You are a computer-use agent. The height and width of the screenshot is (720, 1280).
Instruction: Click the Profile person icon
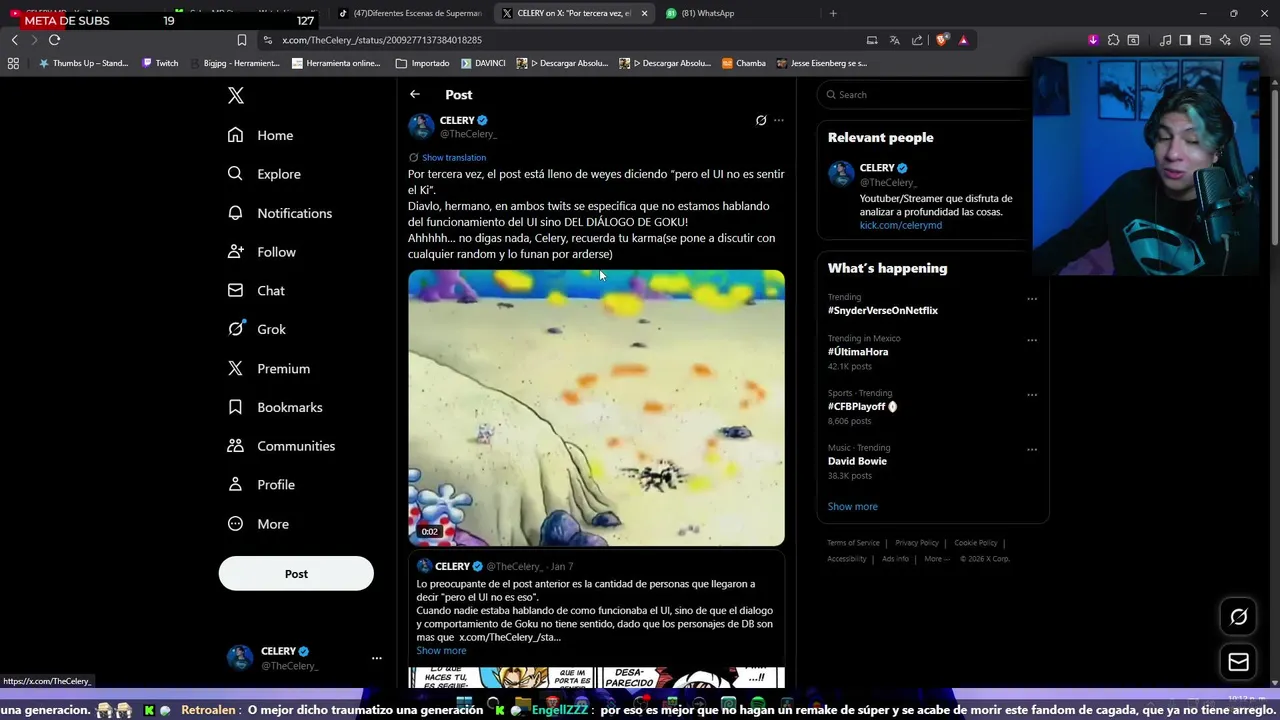pos(235,485)
